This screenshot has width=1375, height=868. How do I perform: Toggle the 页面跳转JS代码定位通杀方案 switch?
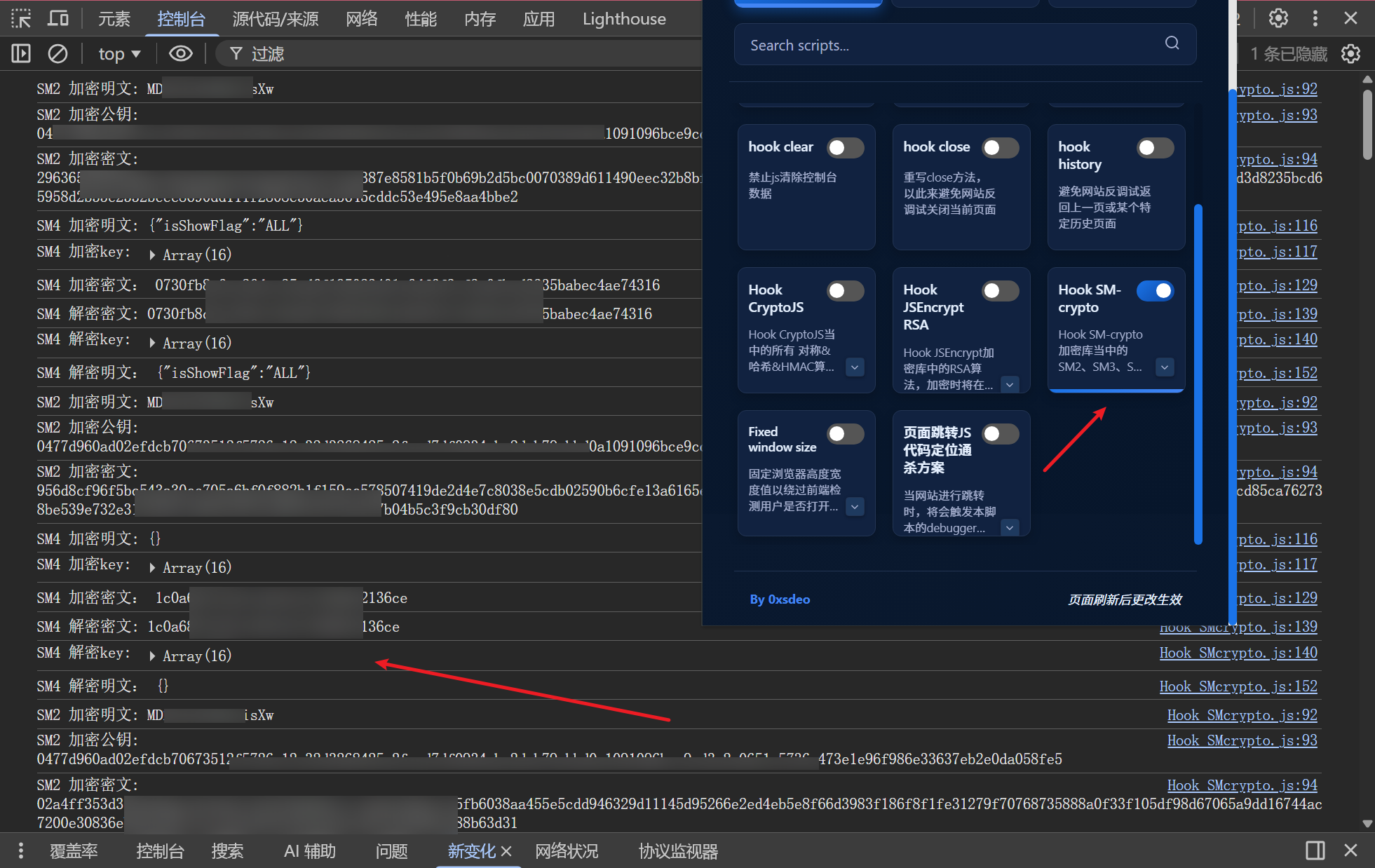tap(1000, 433)
